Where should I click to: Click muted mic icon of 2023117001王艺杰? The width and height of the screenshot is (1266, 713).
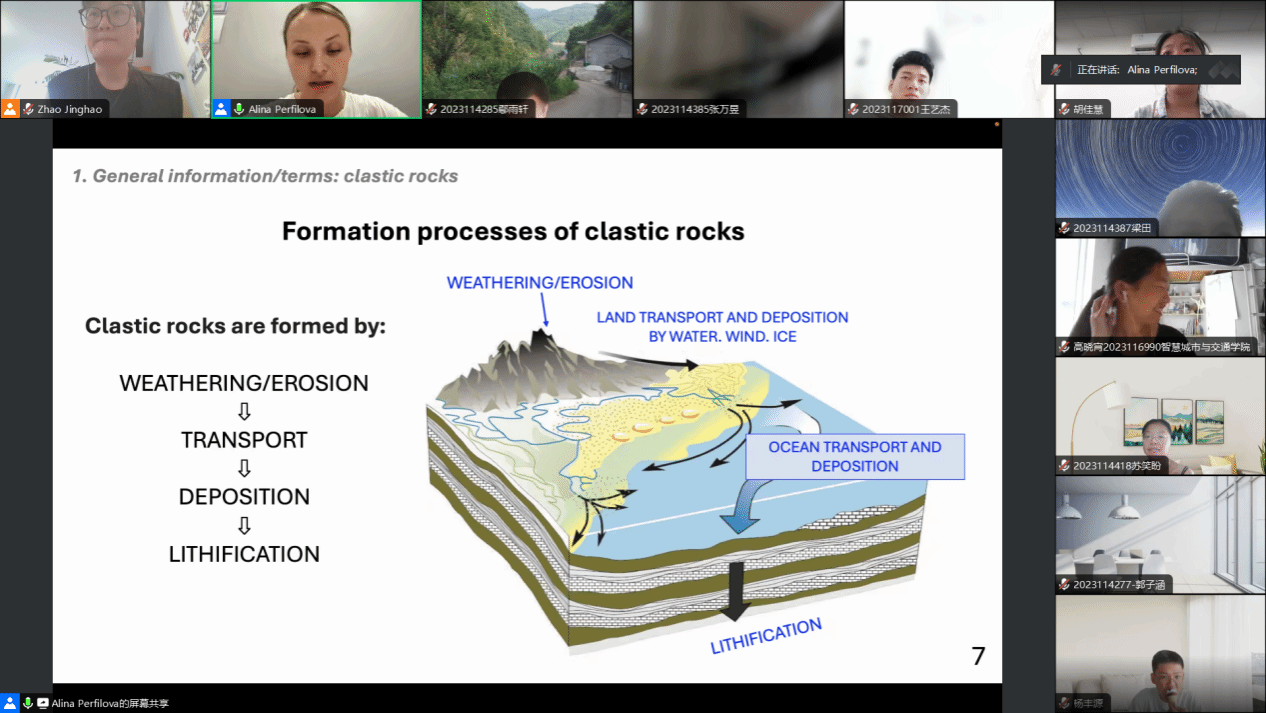(853, 109)
